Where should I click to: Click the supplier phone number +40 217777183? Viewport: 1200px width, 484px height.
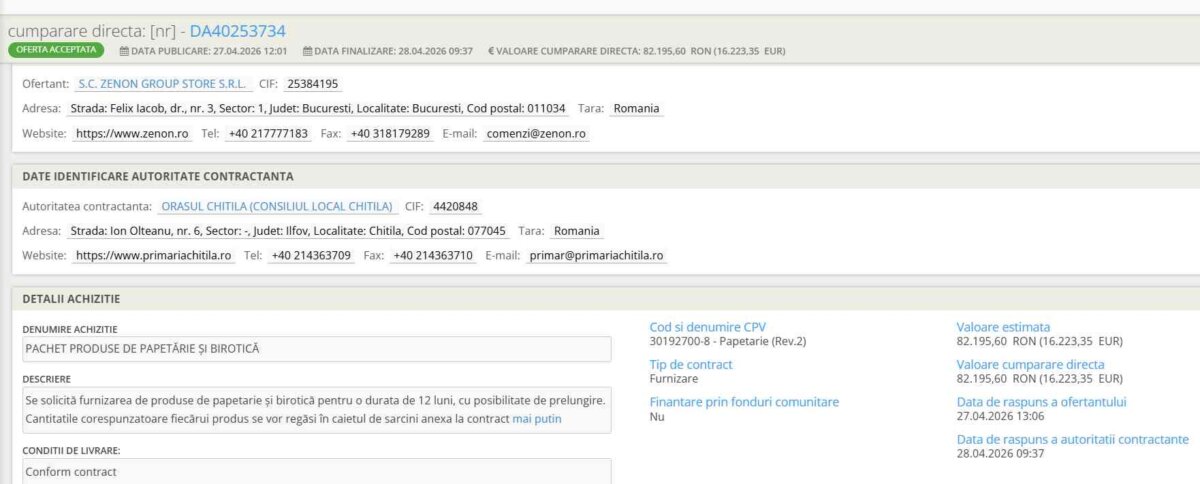(268, 133)
